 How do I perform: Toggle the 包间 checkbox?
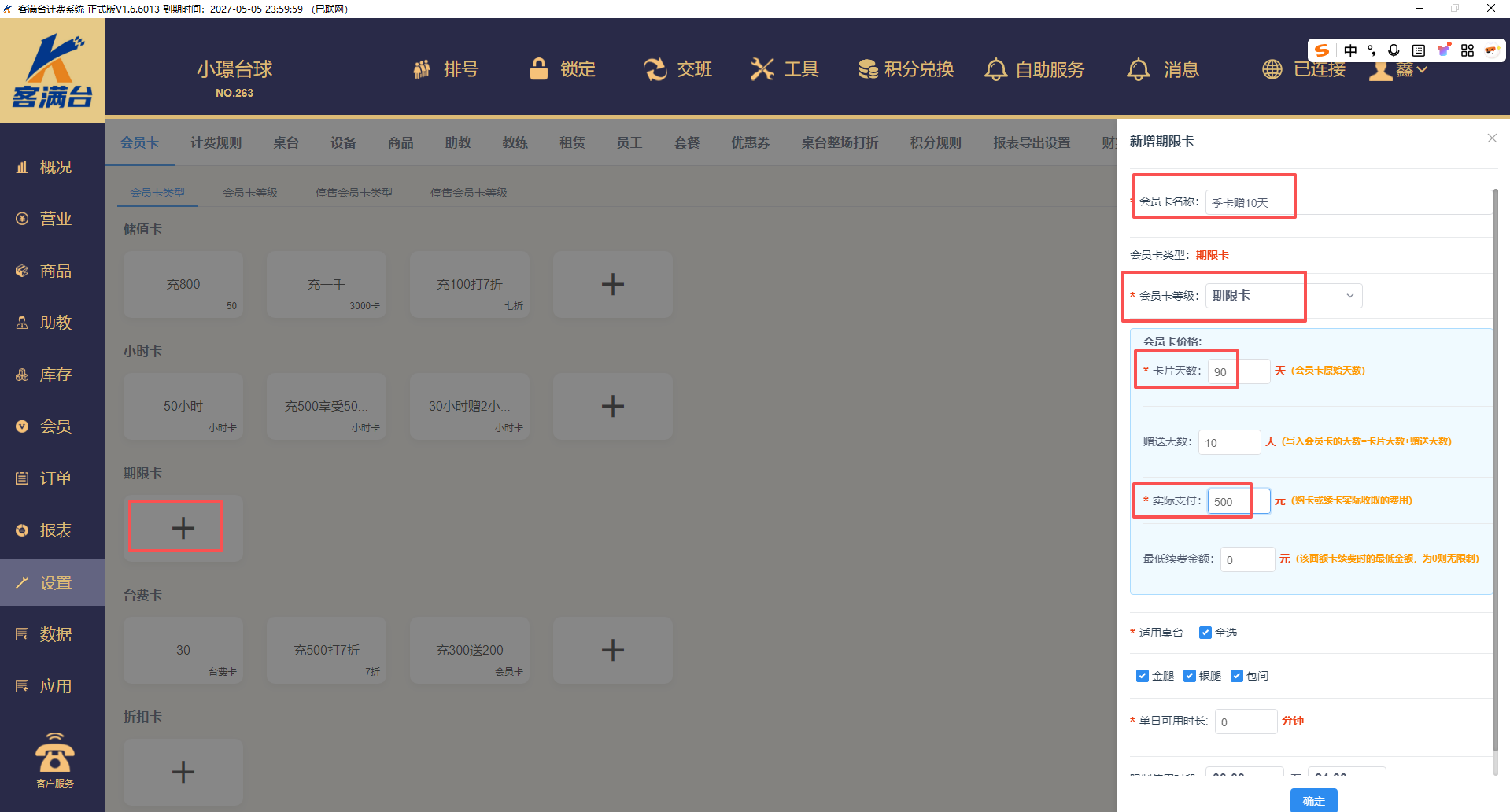tap(1237, 676)
